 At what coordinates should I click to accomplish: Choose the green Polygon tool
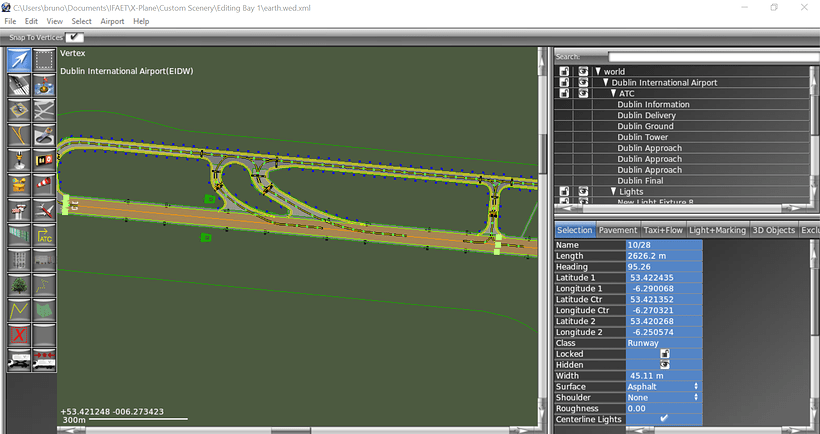click(x=44, y=310)
